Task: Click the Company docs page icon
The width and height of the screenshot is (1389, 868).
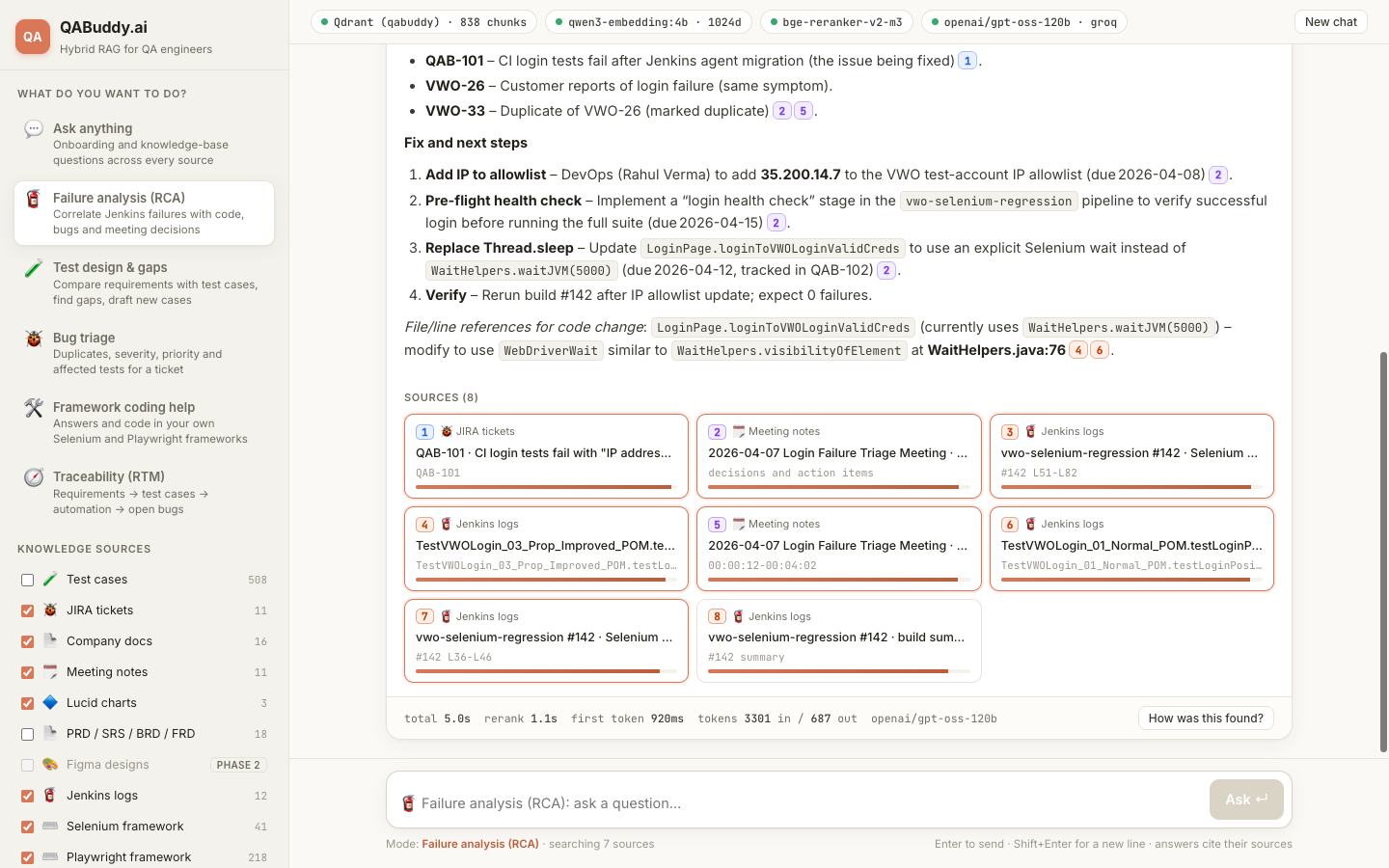Action: coord(50,641)
